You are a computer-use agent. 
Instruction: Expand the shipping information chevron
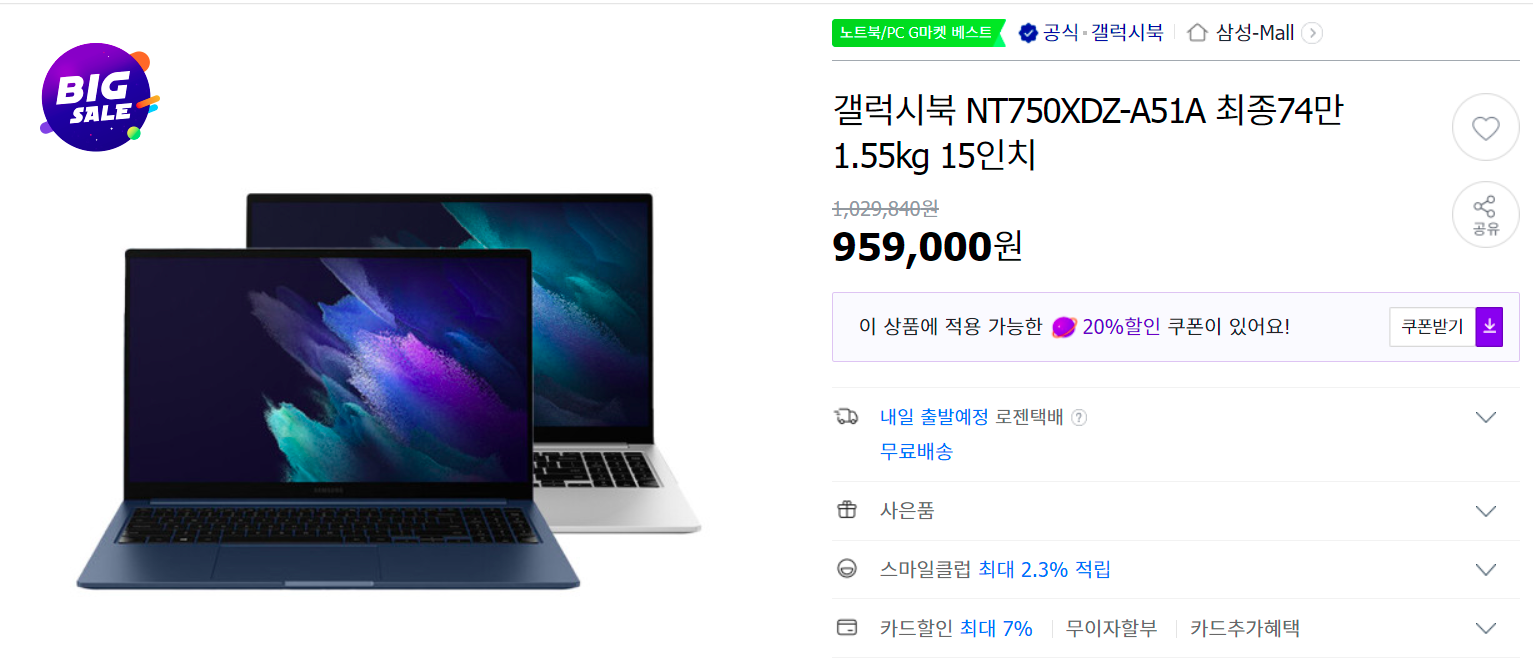[x=1485, y=418]
